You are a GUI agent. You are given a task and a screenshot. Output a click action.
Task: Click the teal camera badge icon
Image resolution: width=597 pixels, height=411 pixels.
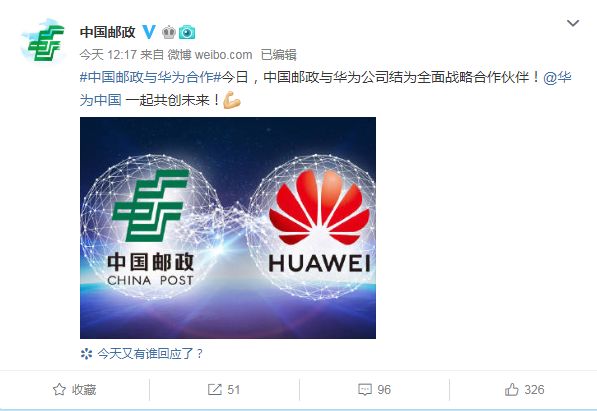point(187,32)
